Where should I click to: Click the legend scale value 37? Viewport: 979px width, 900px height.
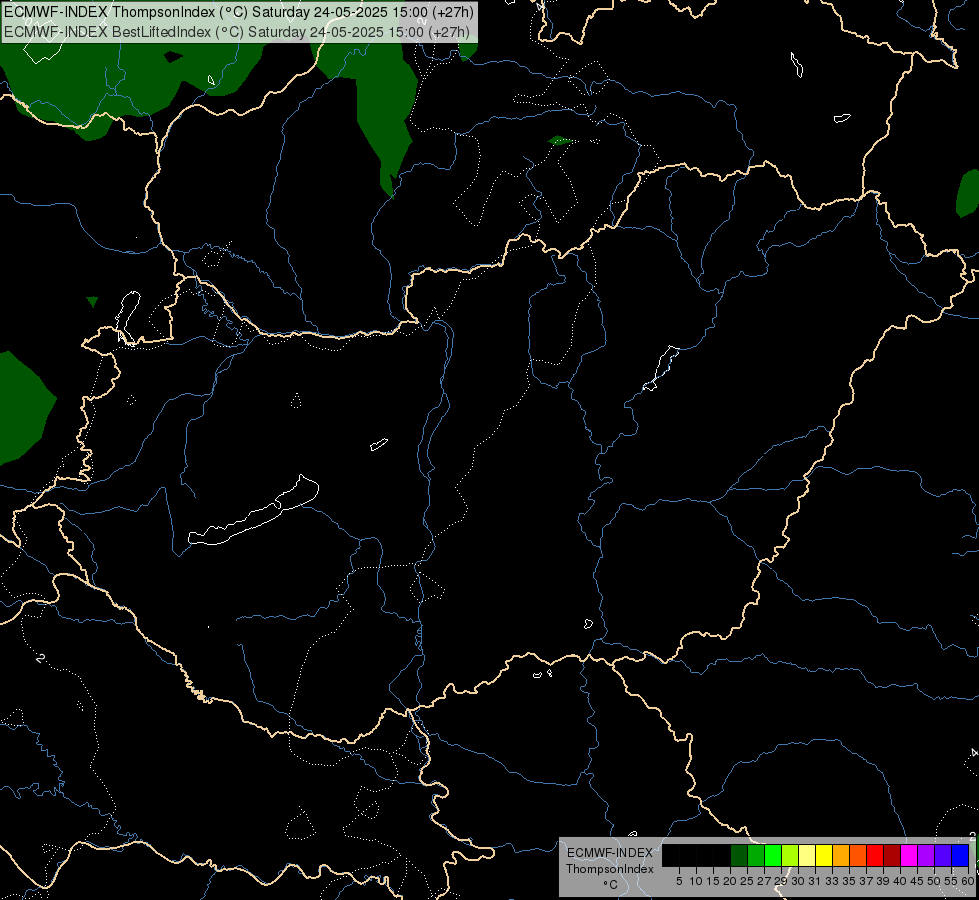pyautogui.click(x=867, y=881)
